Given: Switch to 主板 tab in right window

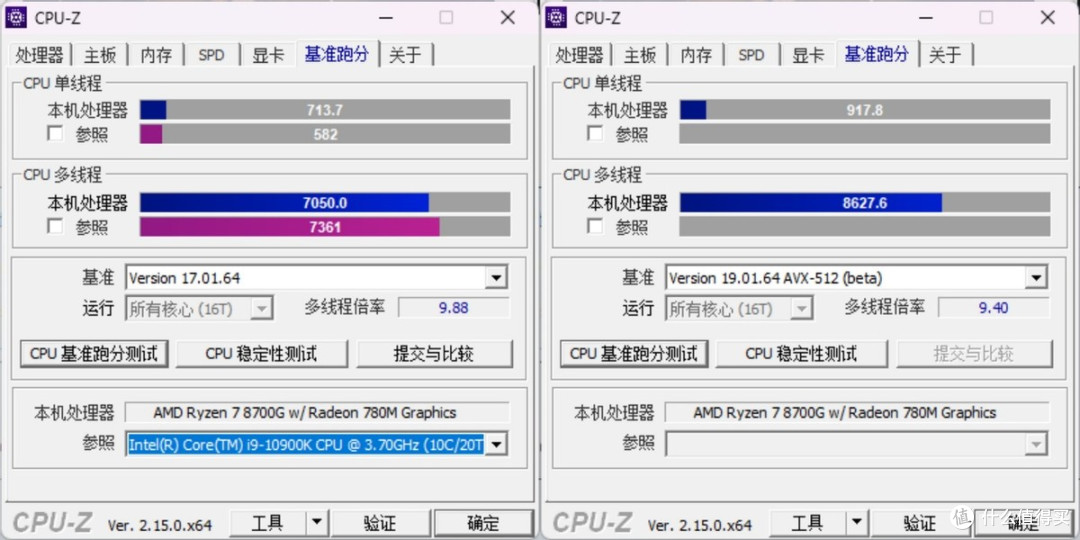Looking at the screenshot, I should [x=640, y=55].
